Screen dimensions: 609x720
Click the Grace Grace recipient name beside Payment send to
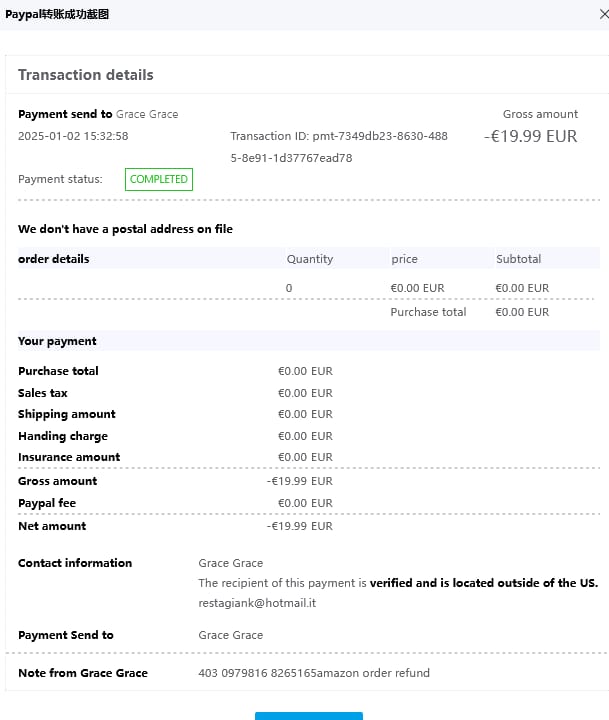(x=147, y=114)
